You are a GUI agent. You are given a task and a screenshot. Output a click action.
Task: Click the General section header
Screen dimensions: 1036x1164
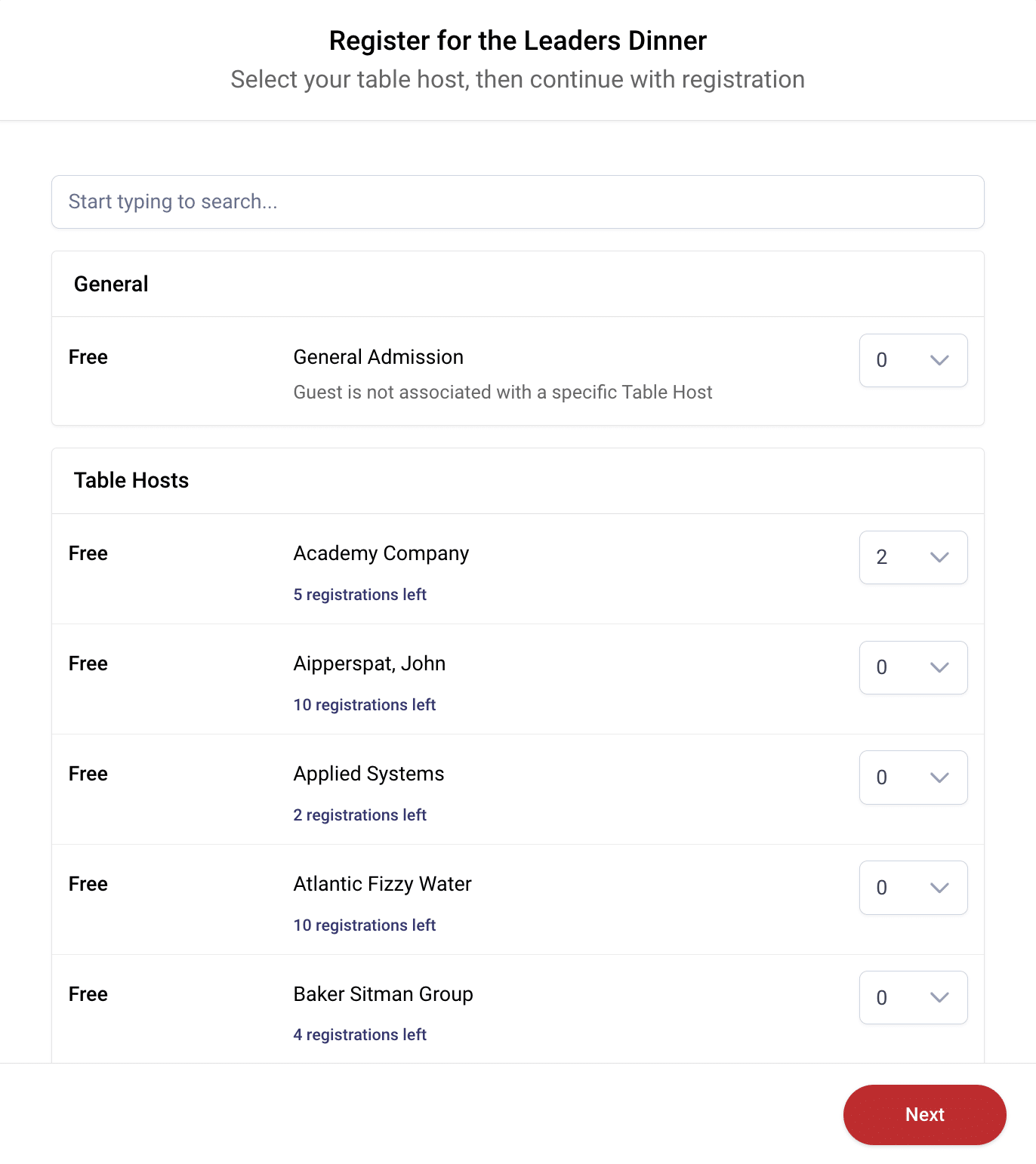point(110,283)
